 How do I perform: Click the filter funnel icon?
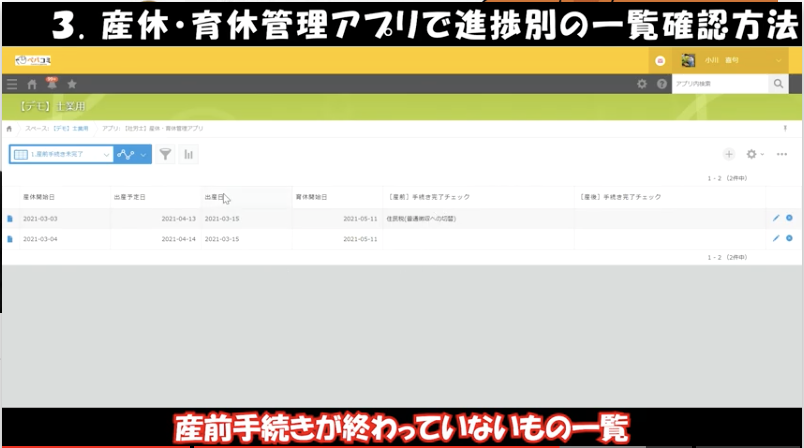pos(165,154)
